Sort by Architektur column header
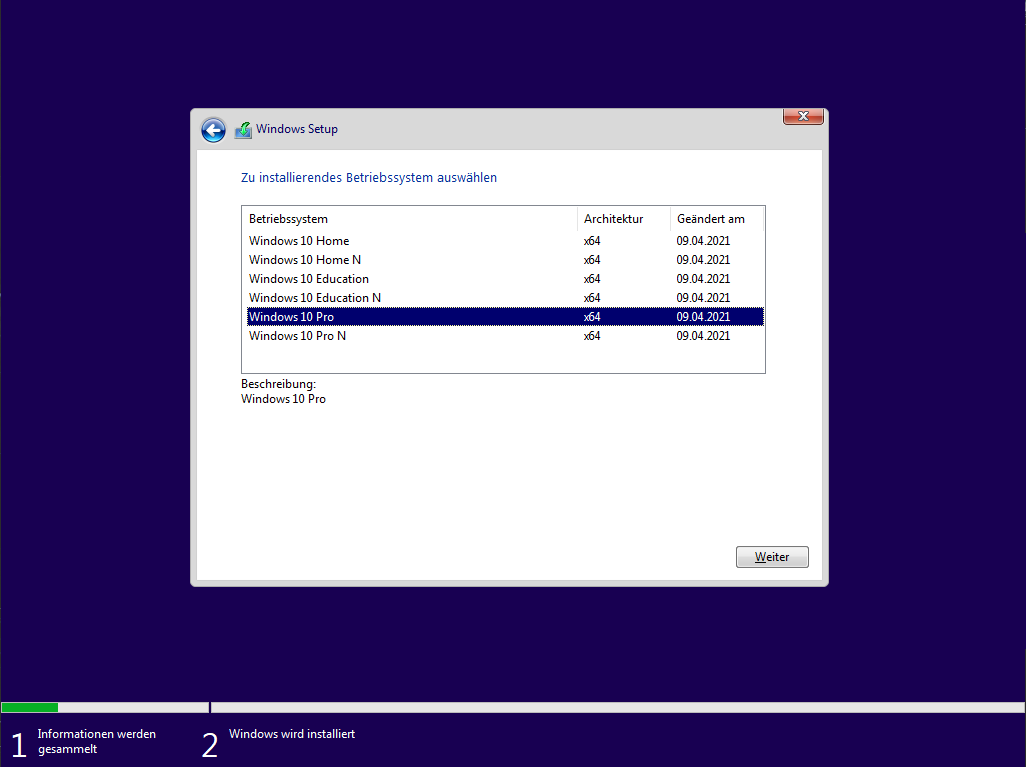 (x=624, y=219)
